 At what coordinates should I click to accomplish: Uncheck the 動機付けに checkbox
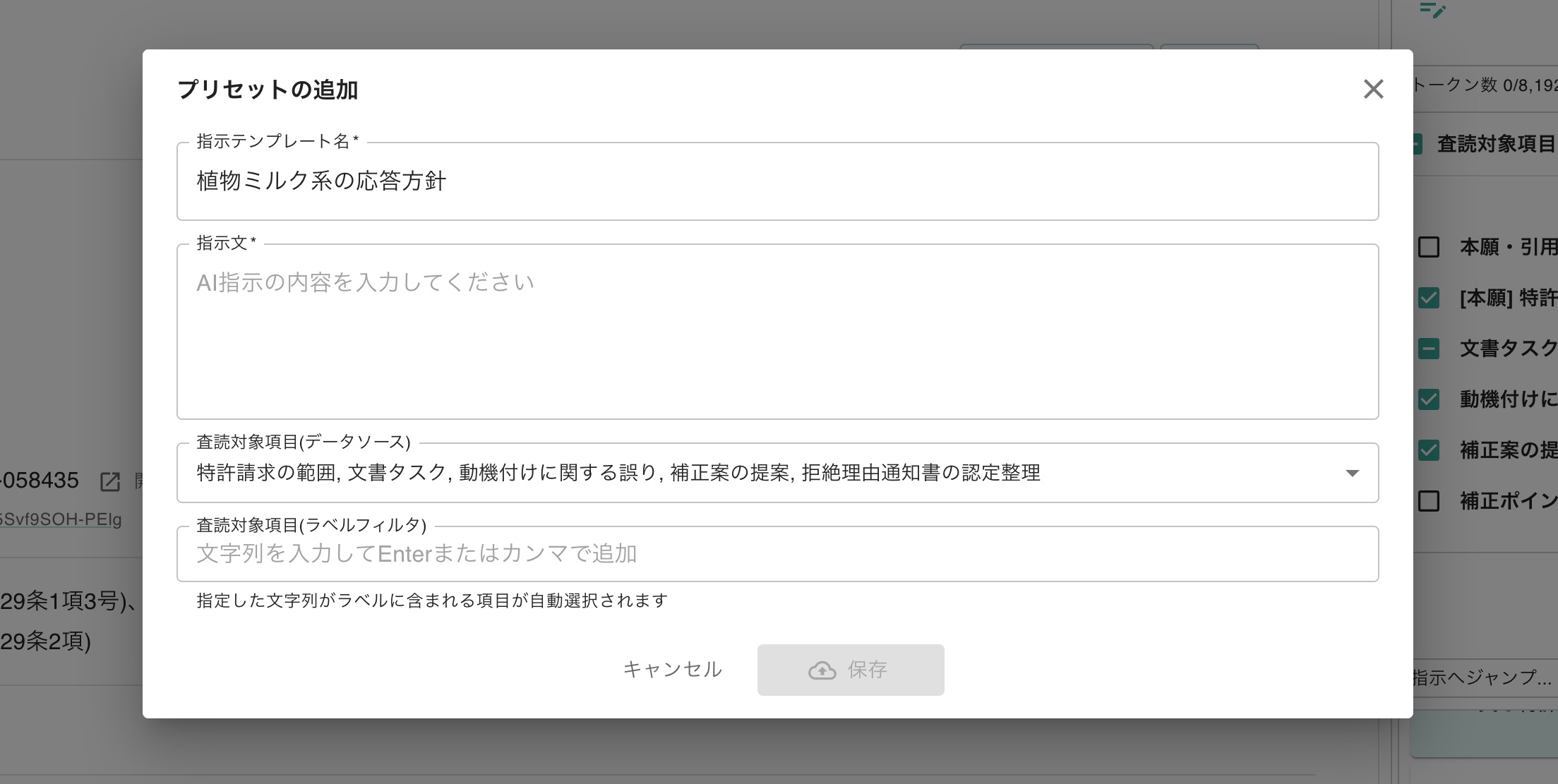[1429, 399]
